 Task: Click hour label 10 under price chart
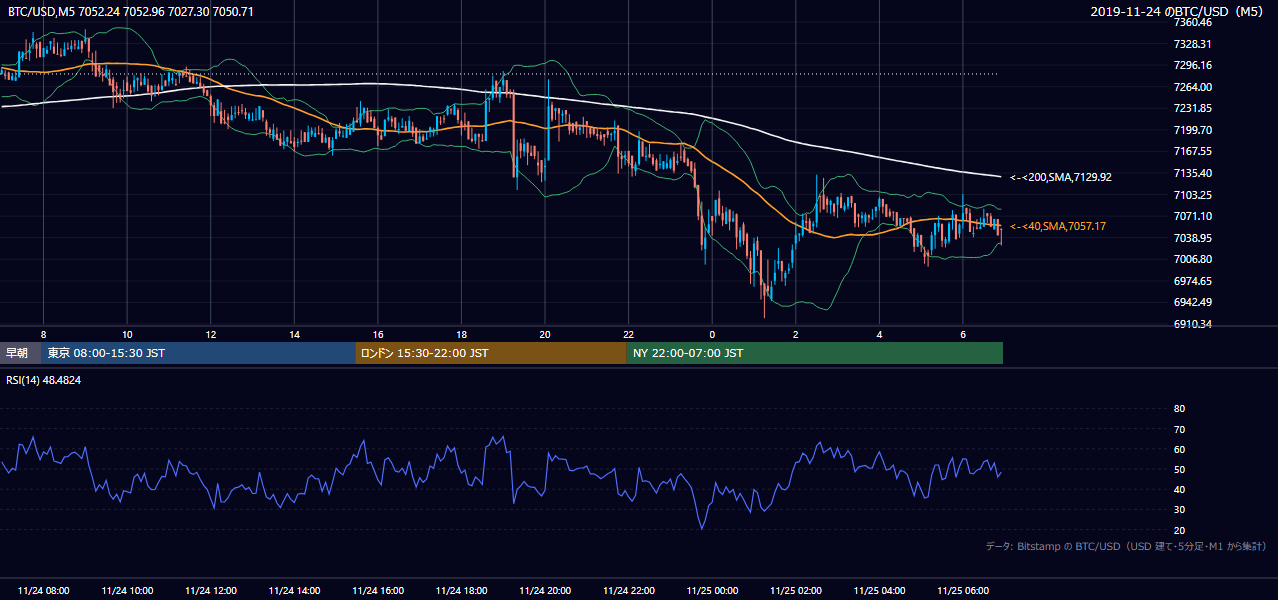click(x=127, y=334)
